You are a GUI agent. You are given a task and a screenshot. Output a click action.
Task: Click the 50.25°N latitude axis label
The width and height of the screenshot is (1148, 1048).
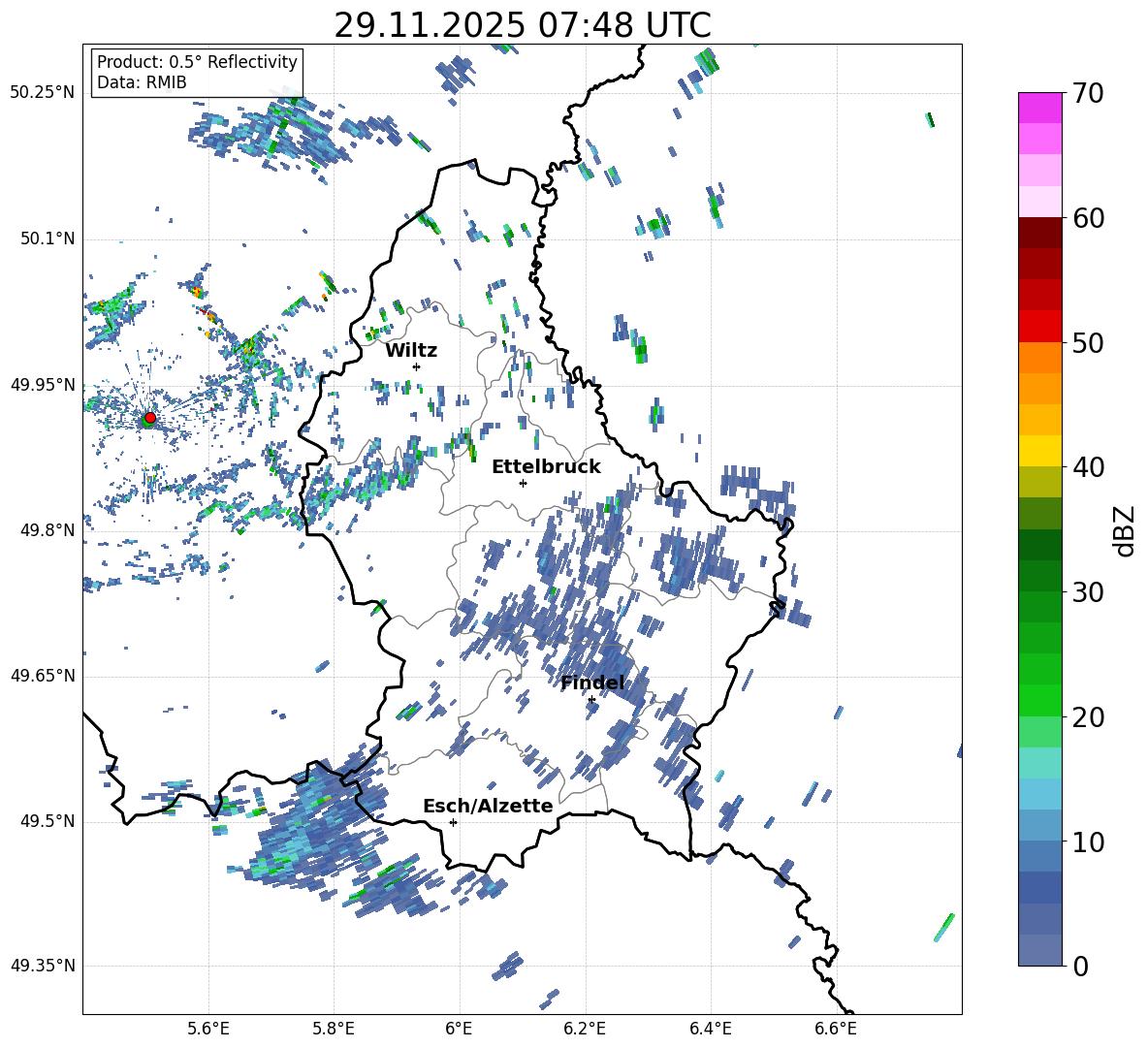click(43, 93)
